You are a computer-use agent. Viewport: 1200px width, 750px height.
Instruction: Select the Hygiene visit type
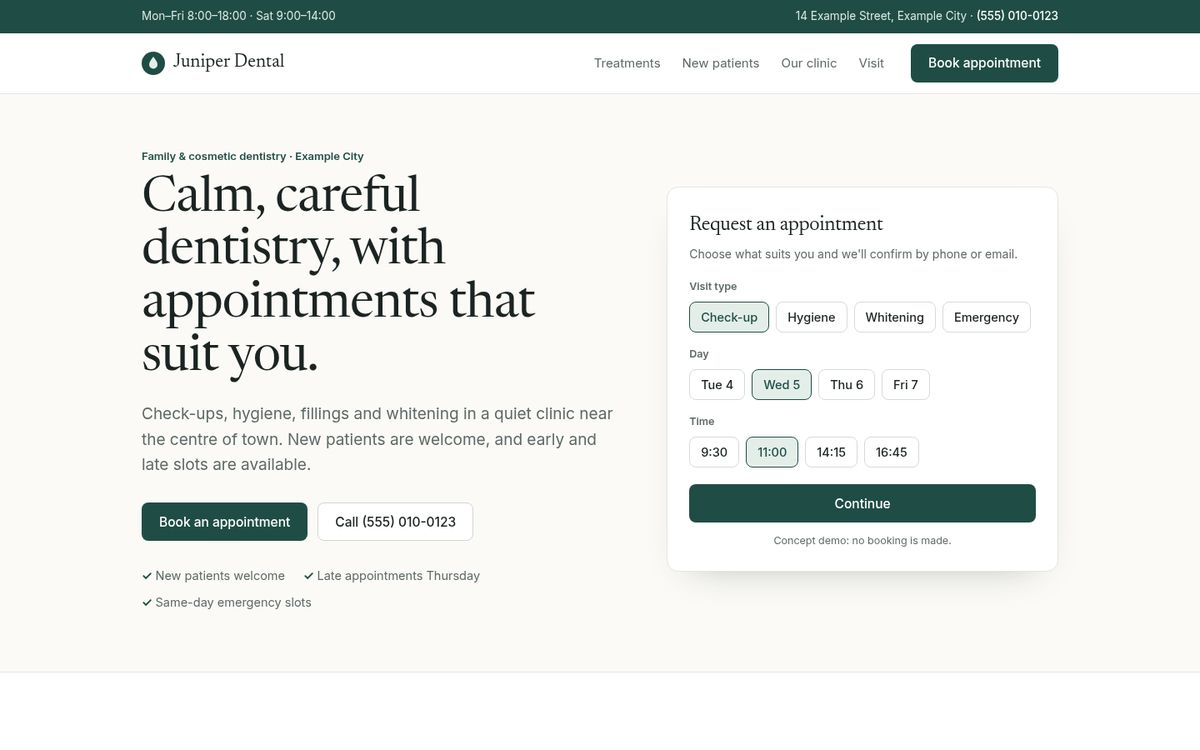[811, 317]
